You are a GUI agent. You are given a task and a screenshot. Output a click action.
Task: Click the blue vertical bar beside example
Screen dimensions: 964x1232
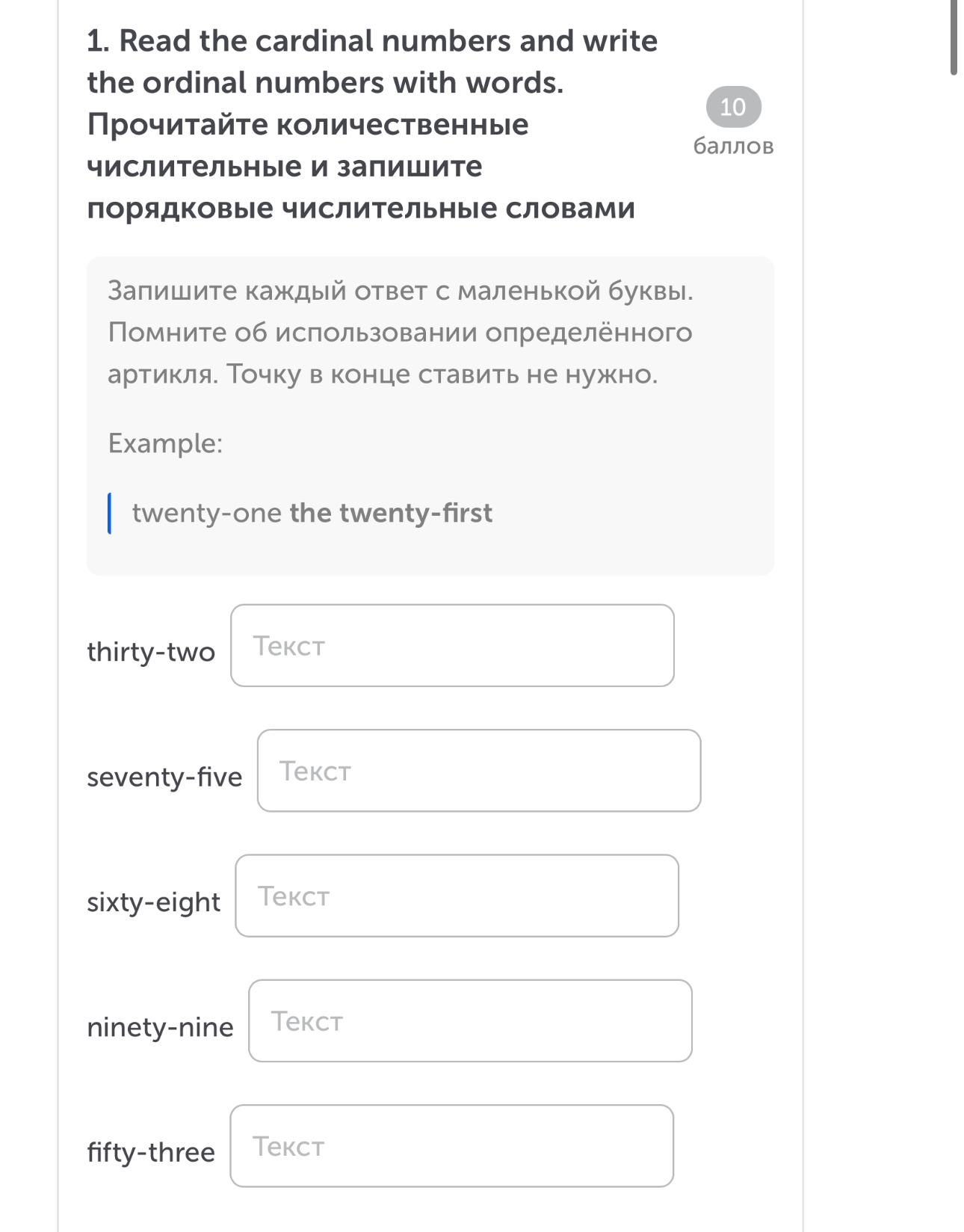[x=110, y=513]
